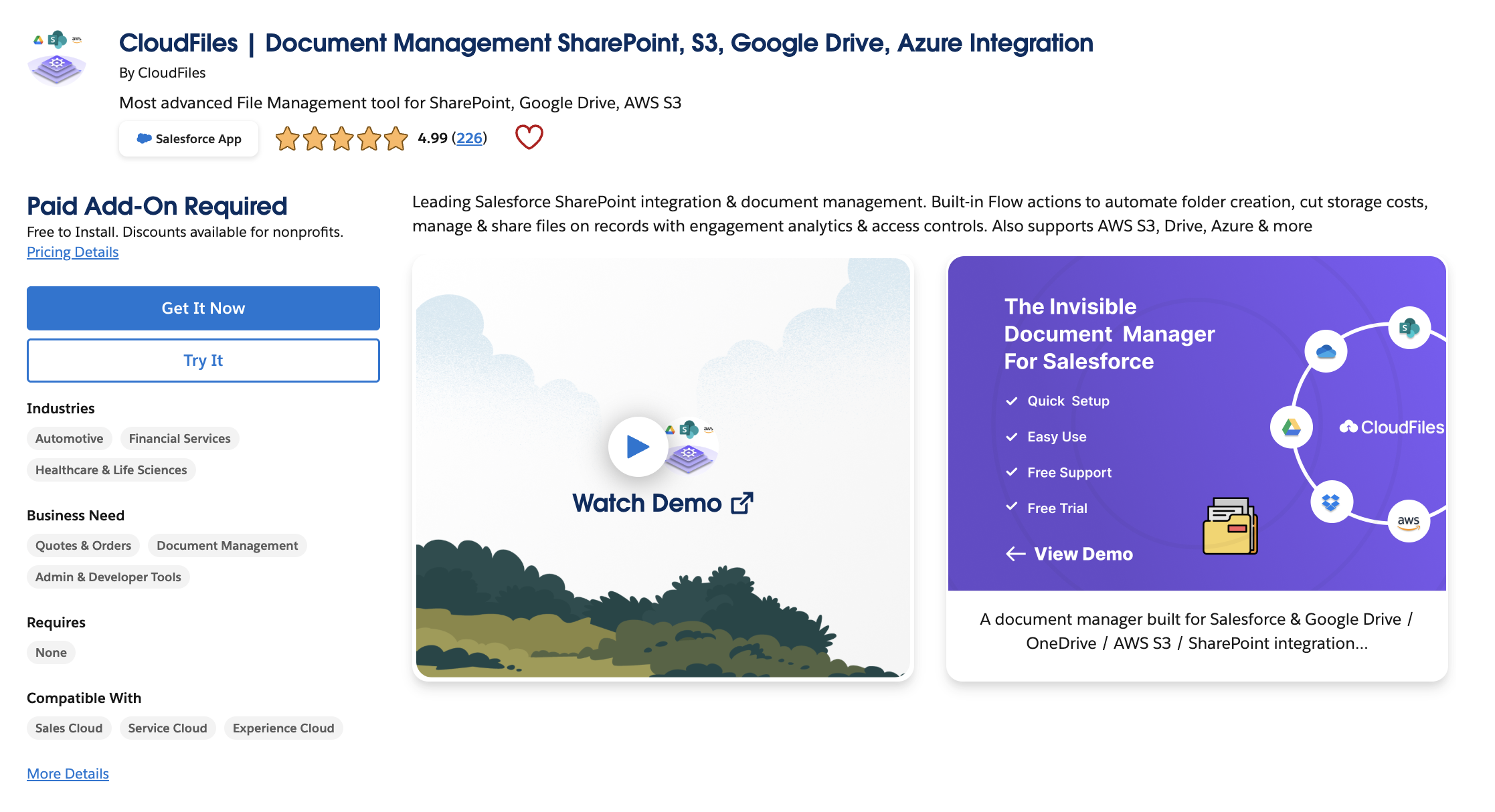The width and height of the screenshot is (1495, 812).
Task: Click the 'Paid Add-On Required' heading
Action: pyautogui.click(x=157, y=207)
